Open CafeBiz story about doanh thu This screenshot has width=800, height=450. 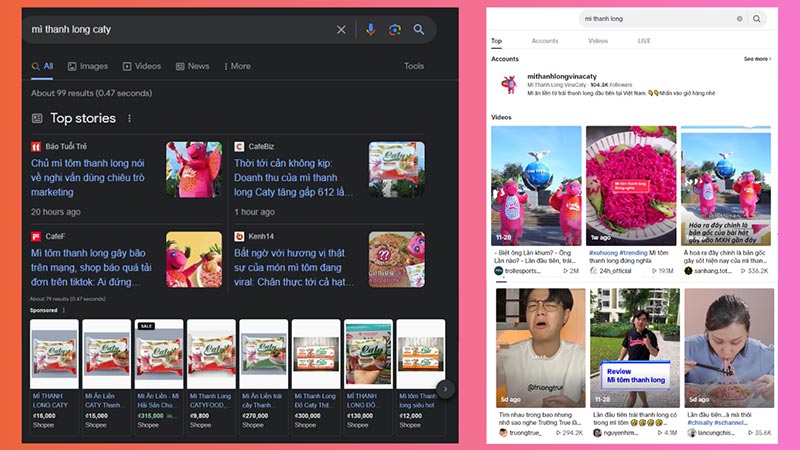(293, 178)
